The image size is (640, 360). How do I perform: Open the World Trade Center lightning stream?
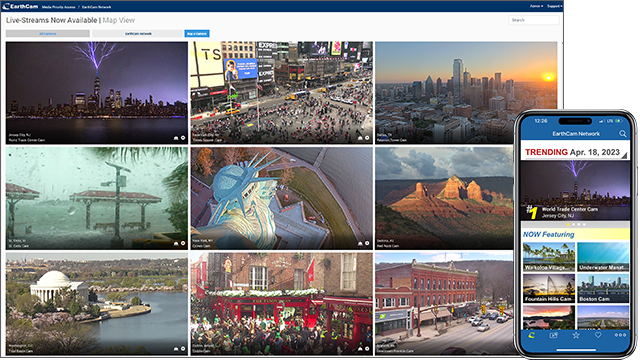pyautogui.click(x=97, y=93)
